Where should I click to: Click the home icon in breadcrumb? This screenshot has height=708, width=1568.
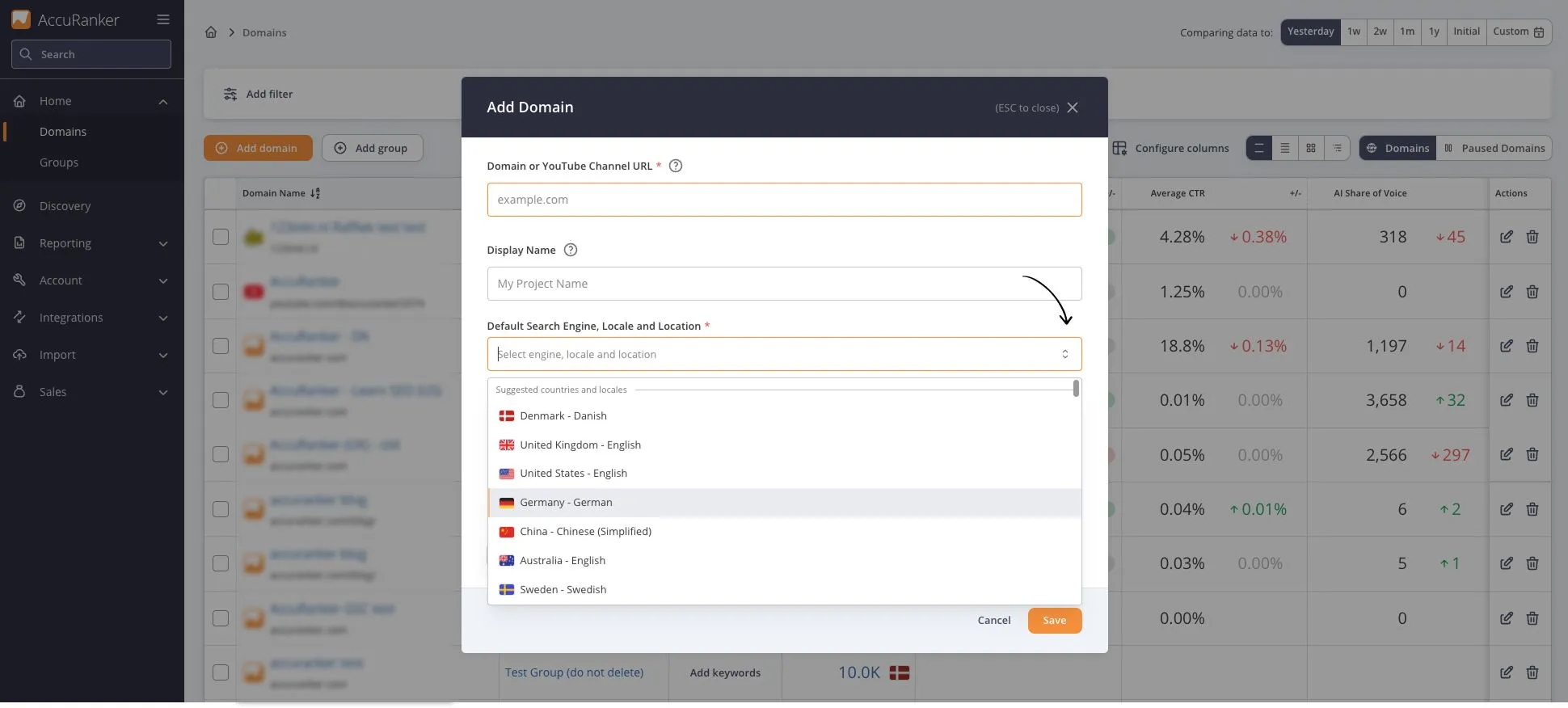tap(211, 32)
